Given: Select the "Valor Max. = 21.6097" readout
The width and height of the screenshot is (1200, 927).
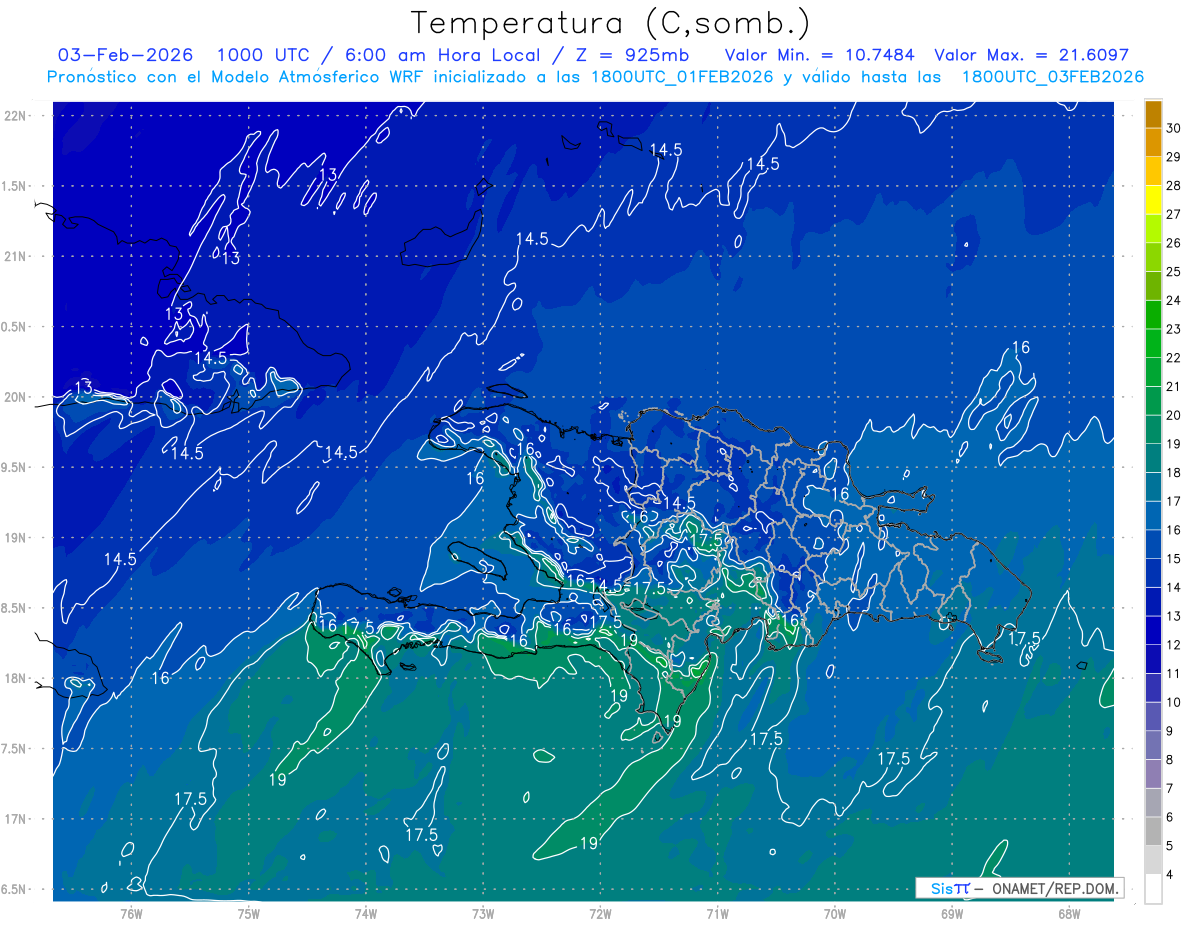Looking at the screenshot, I should (1032, 55).
